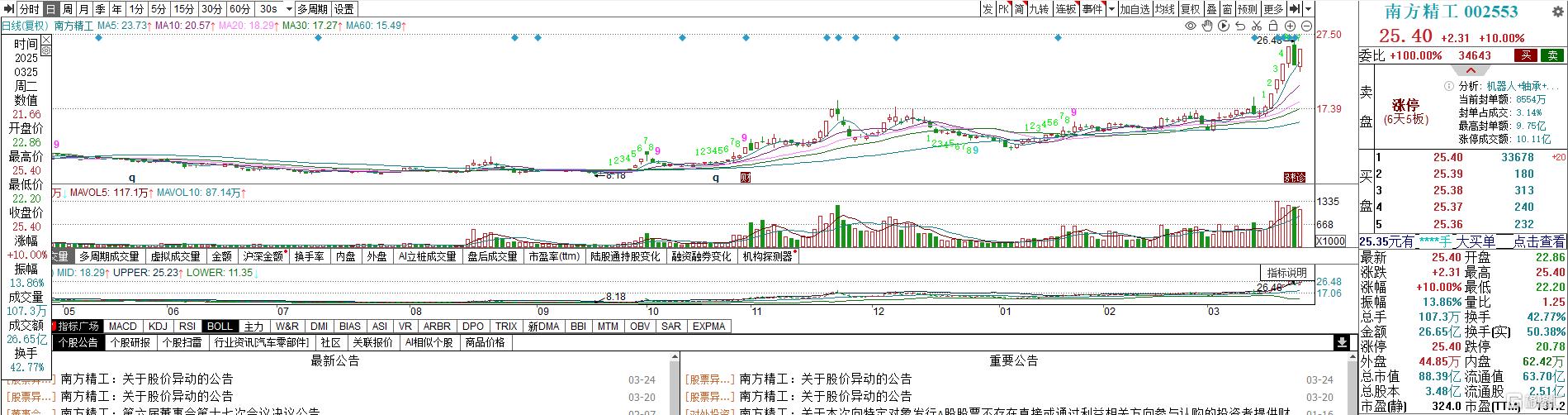Screen dimensions: 1568x415
Task: Select the AI立桩成交量 tab
Action: 428,256
